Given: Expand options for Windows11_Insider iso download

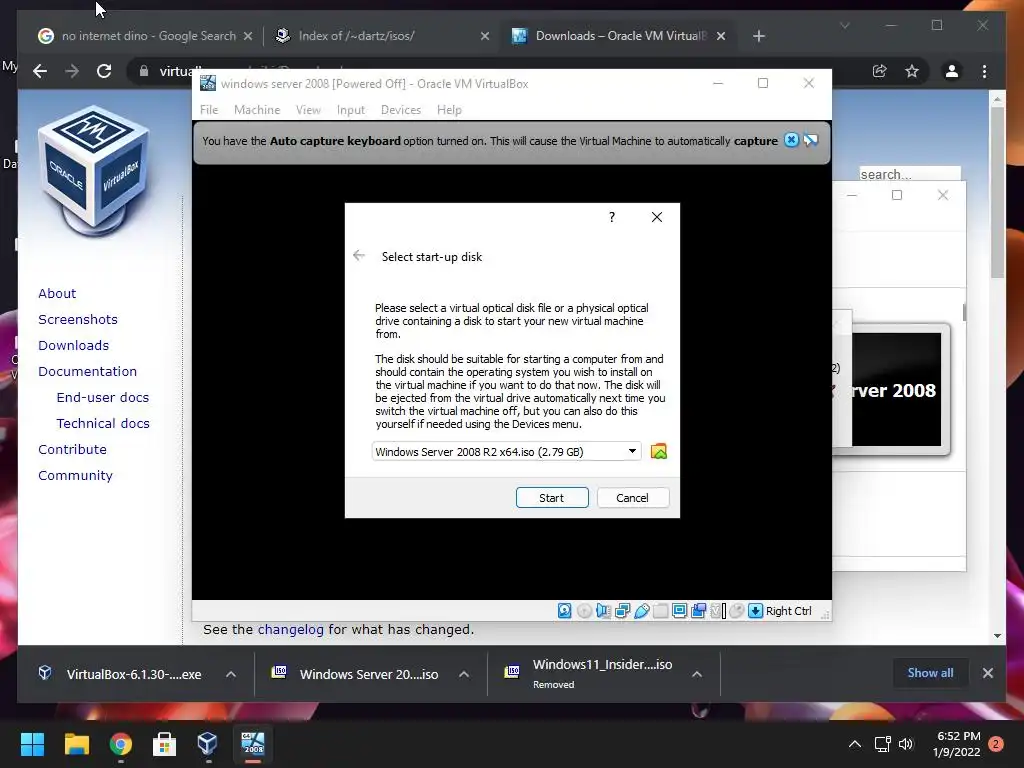Looking at the screenshot, I should 697,674.
